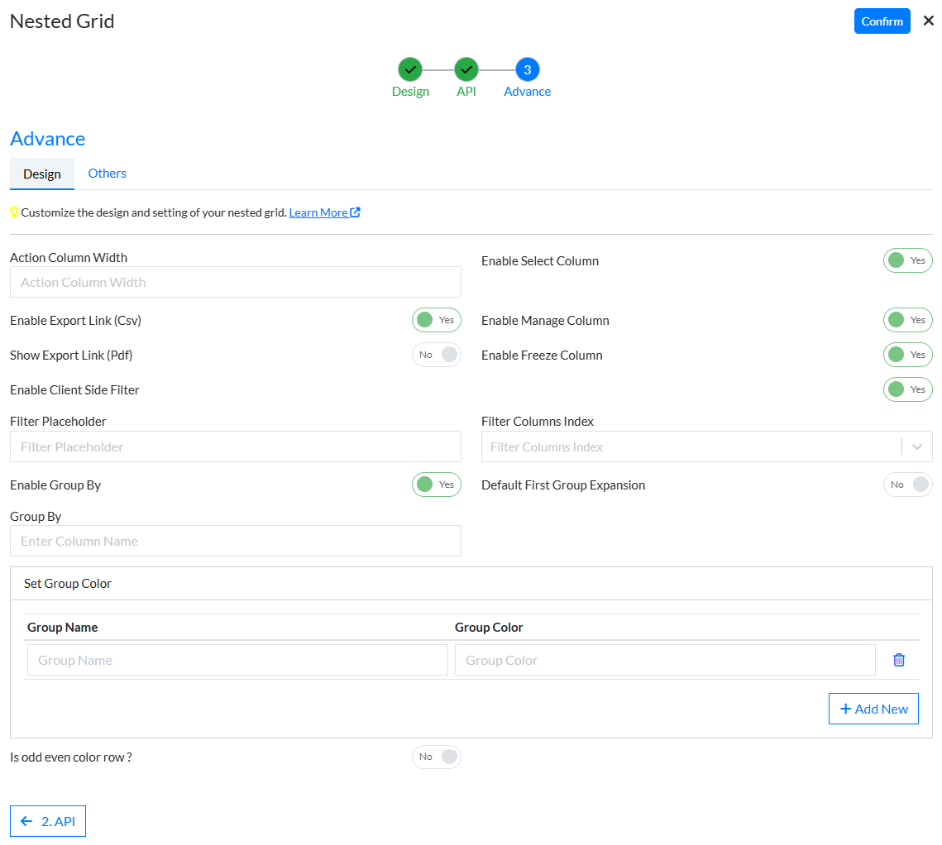942x845 pixels.
Task: Toggle Enable Export Link (Csv) switch
Action: (436, 320)
